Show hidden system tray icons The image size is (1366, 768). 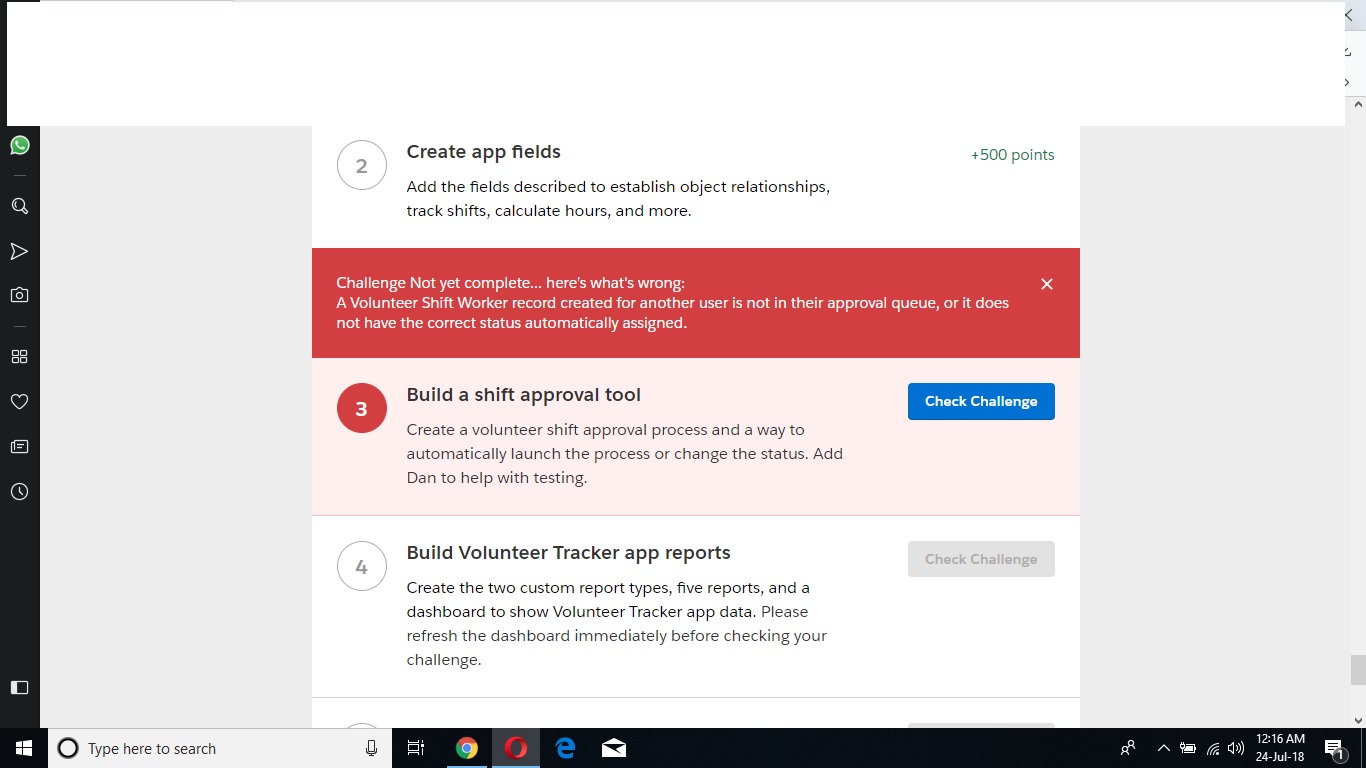[1163, 748]
